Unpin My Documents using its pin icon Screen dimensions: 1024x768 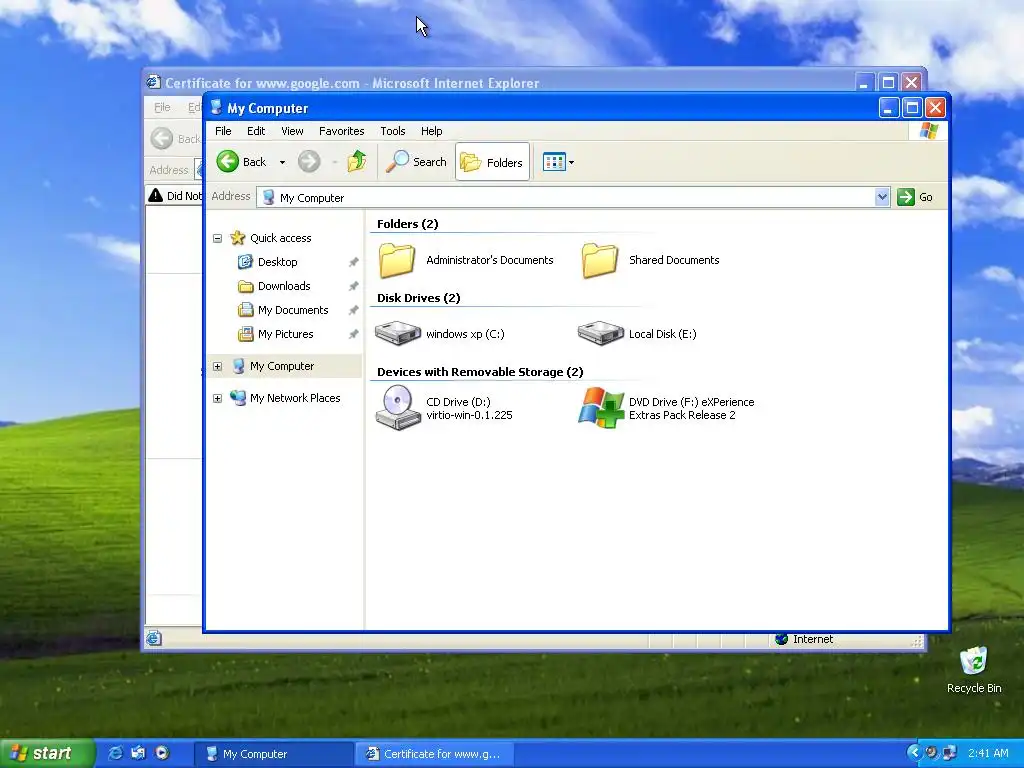tap(353, 310)
